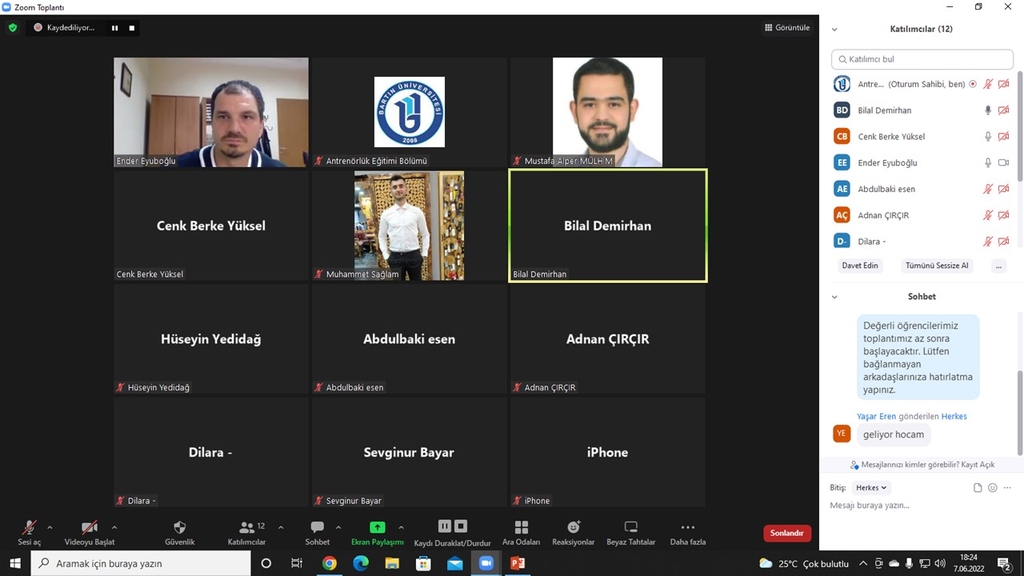1024x576 pixels.
Task: Open the Görüntüle view menu
Action: point(787,28)
